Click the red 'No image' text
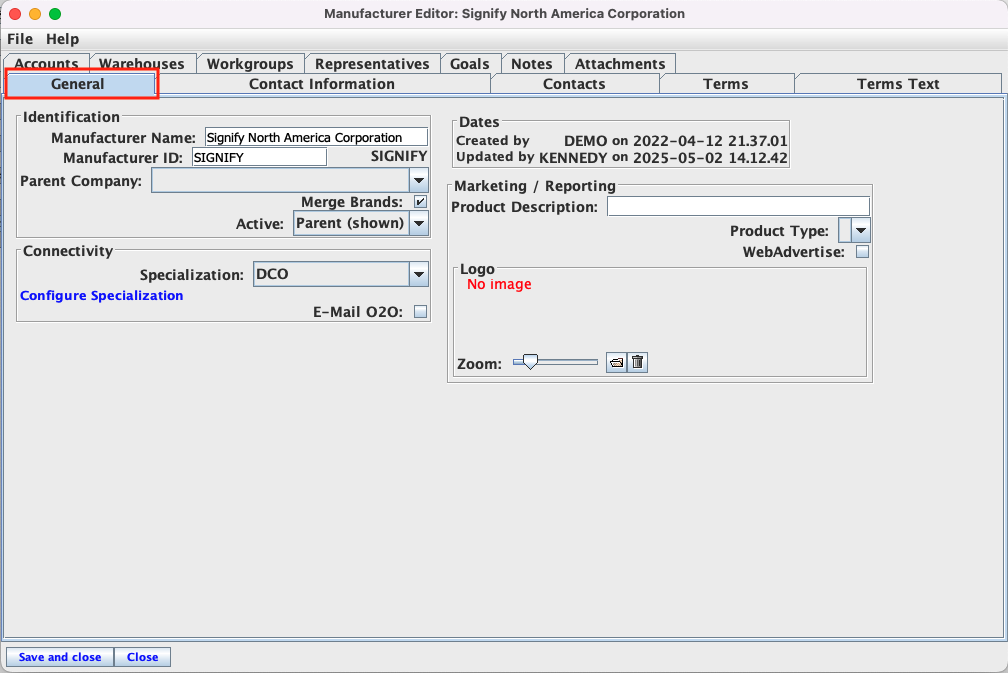The image size is (1008, 673). 499,284
